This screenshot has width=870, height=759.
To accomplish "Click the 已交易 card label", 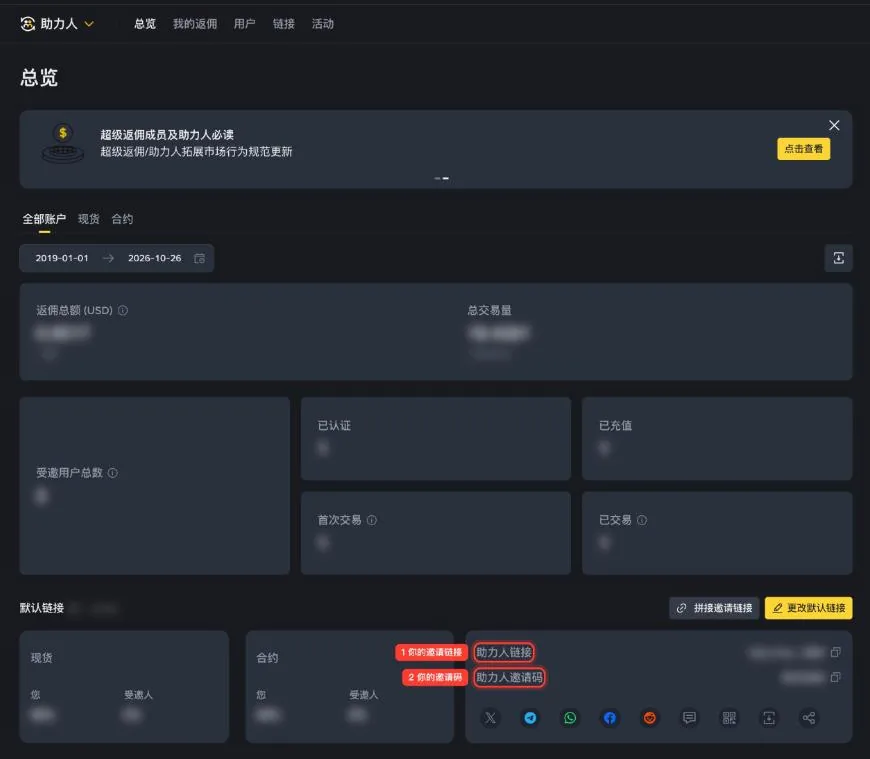I will click(x=615, y=520).
